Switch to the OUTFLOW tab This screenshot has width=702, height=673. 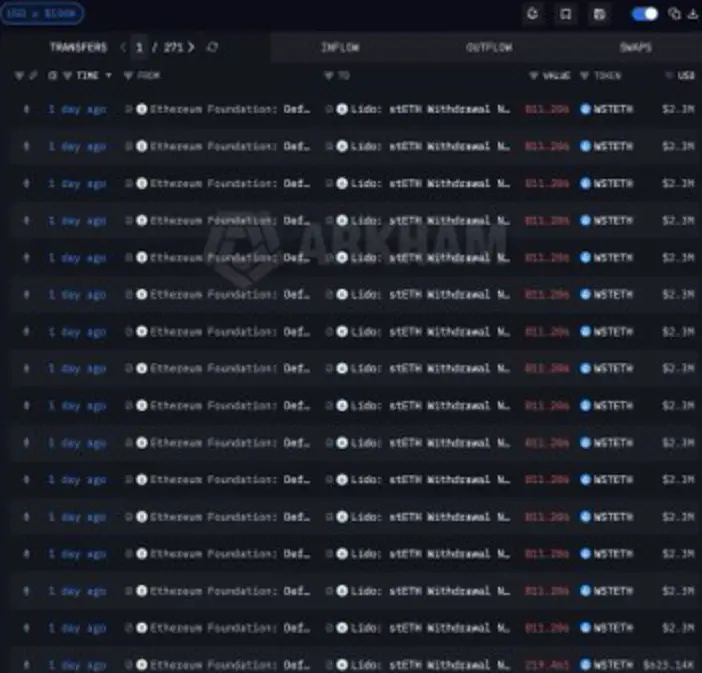pyautogui.click(x=489, y=47)
